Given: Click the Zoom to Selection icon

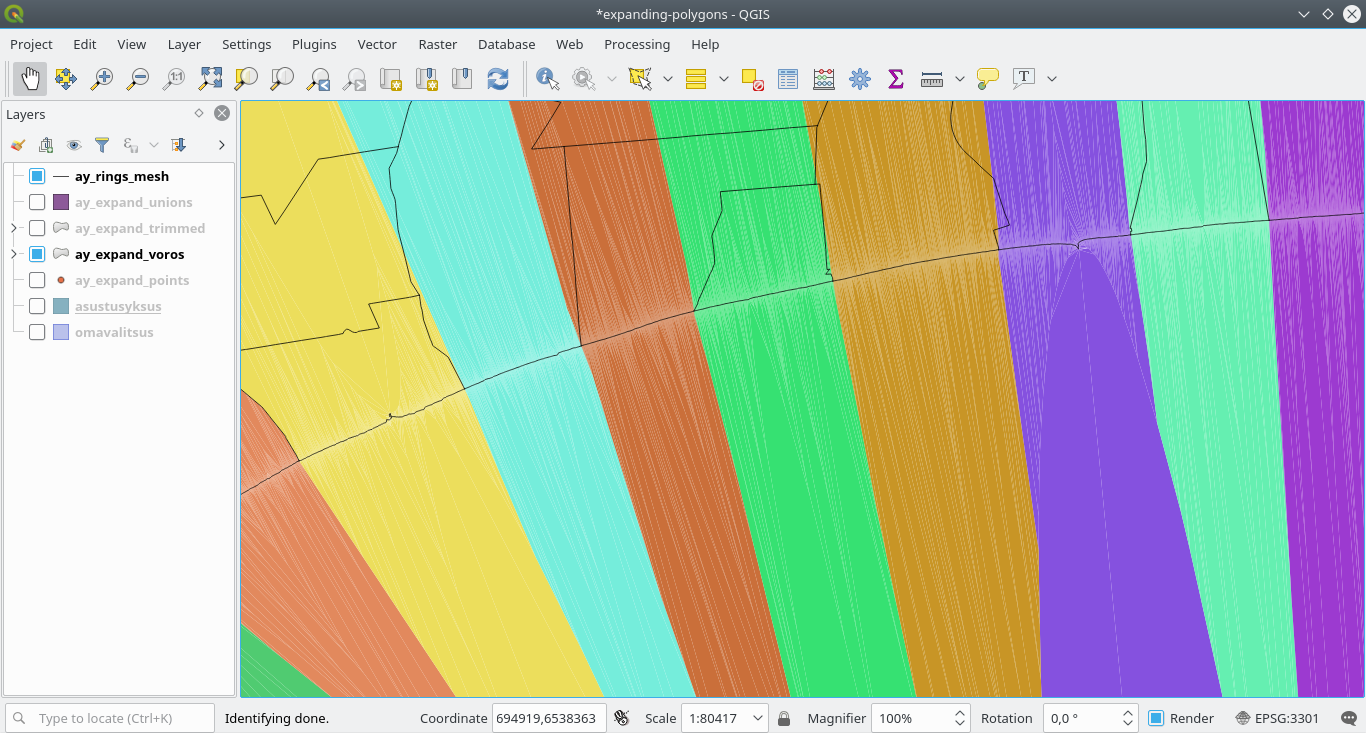Looking at the screenshot, I should pyautogui.click(x=246, y=78).
